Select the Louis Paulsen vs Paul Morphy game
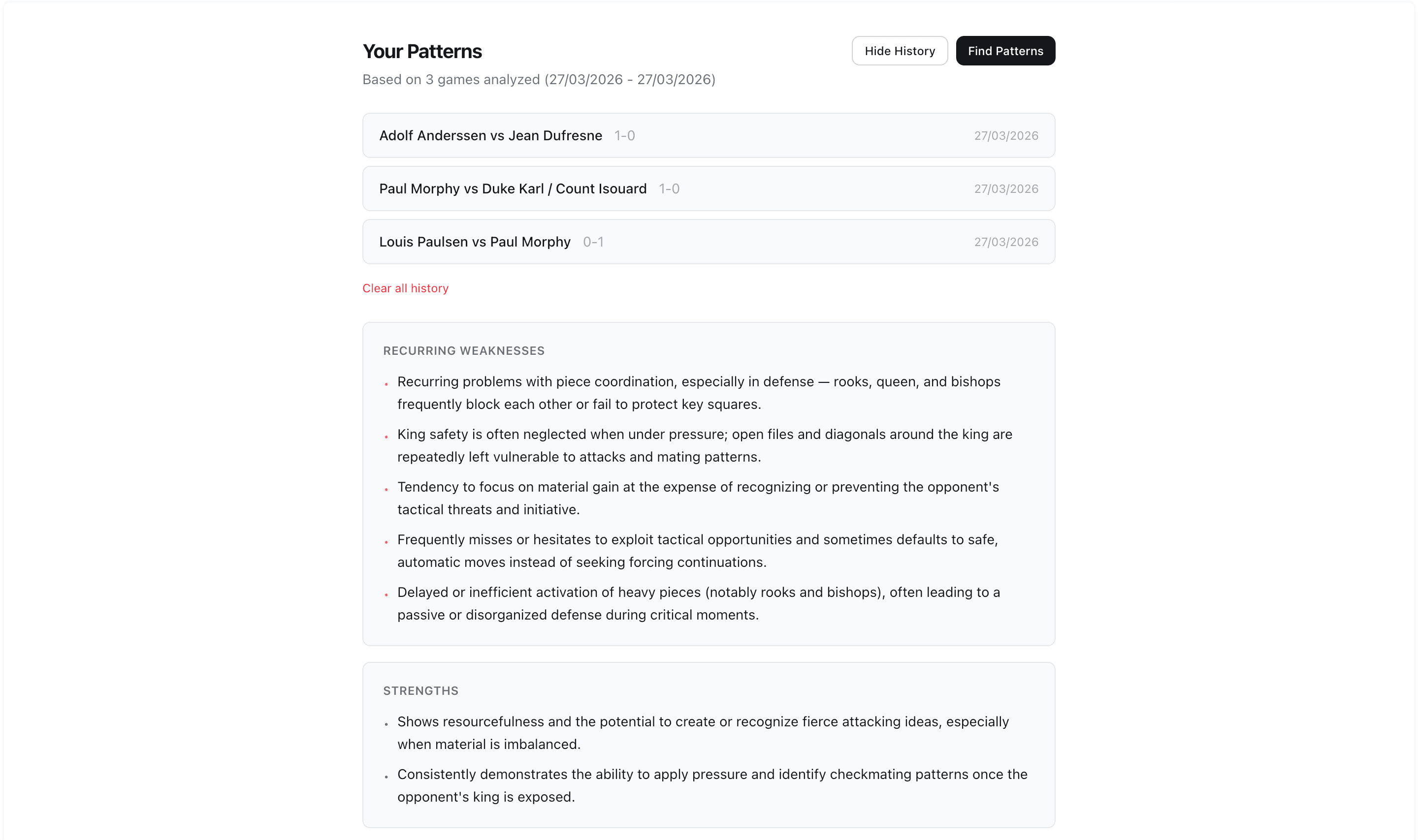Viewport: 1418px width, 840px height. [475, 242]
